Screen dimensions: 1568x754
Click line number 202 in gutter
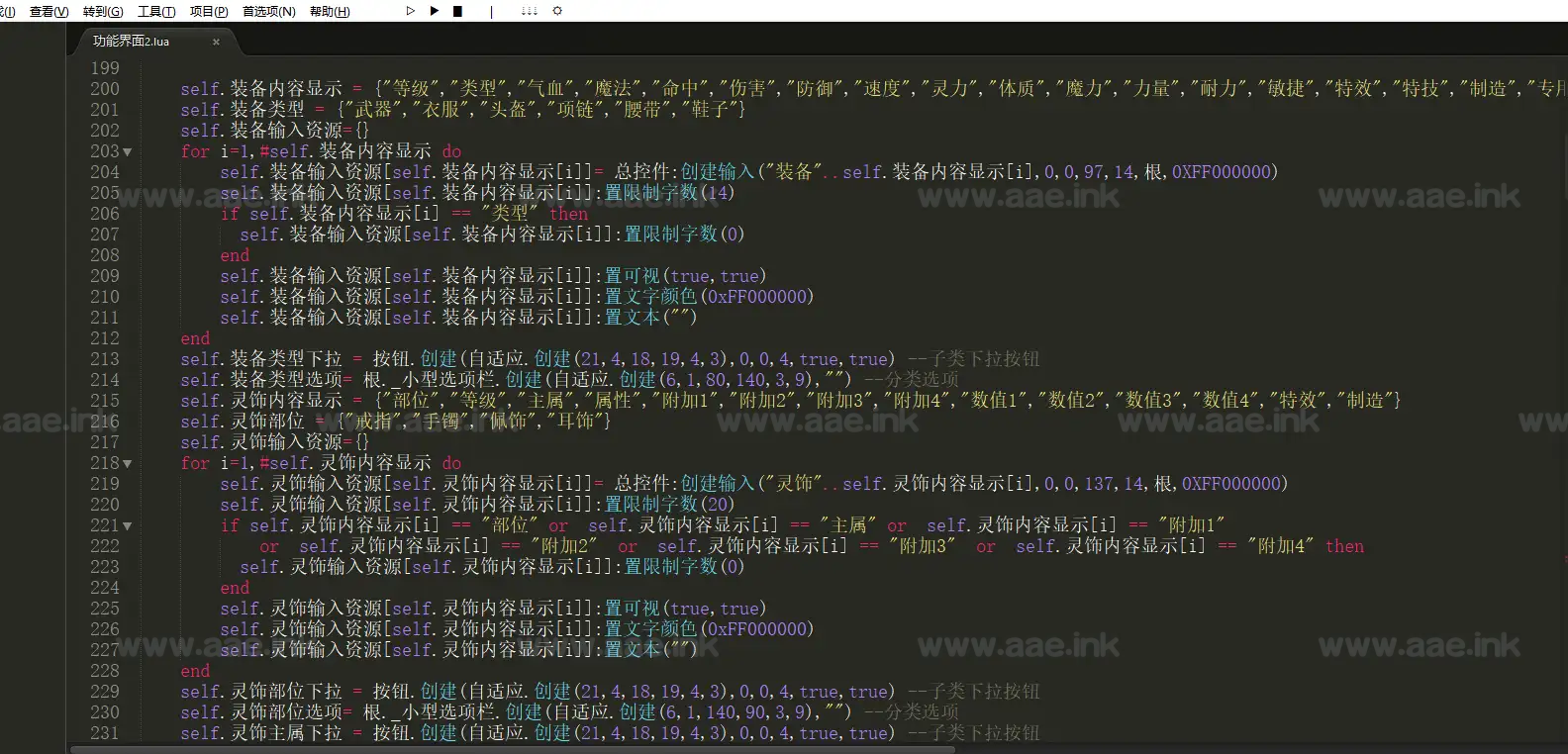click(105, 131)
